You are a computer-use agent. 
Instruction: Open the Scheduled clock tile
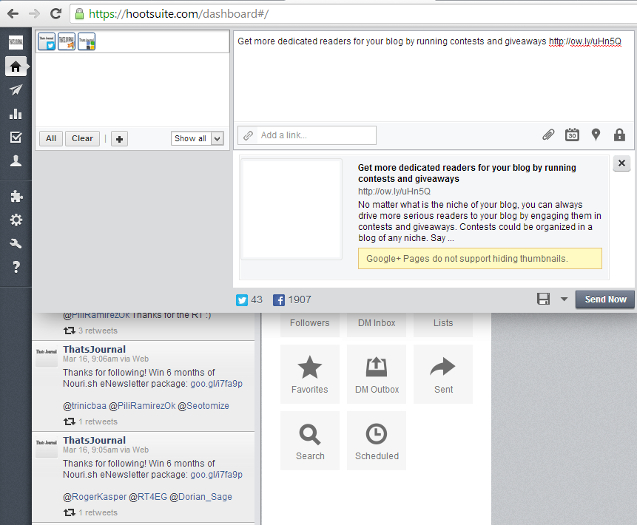tap(377, 440)
